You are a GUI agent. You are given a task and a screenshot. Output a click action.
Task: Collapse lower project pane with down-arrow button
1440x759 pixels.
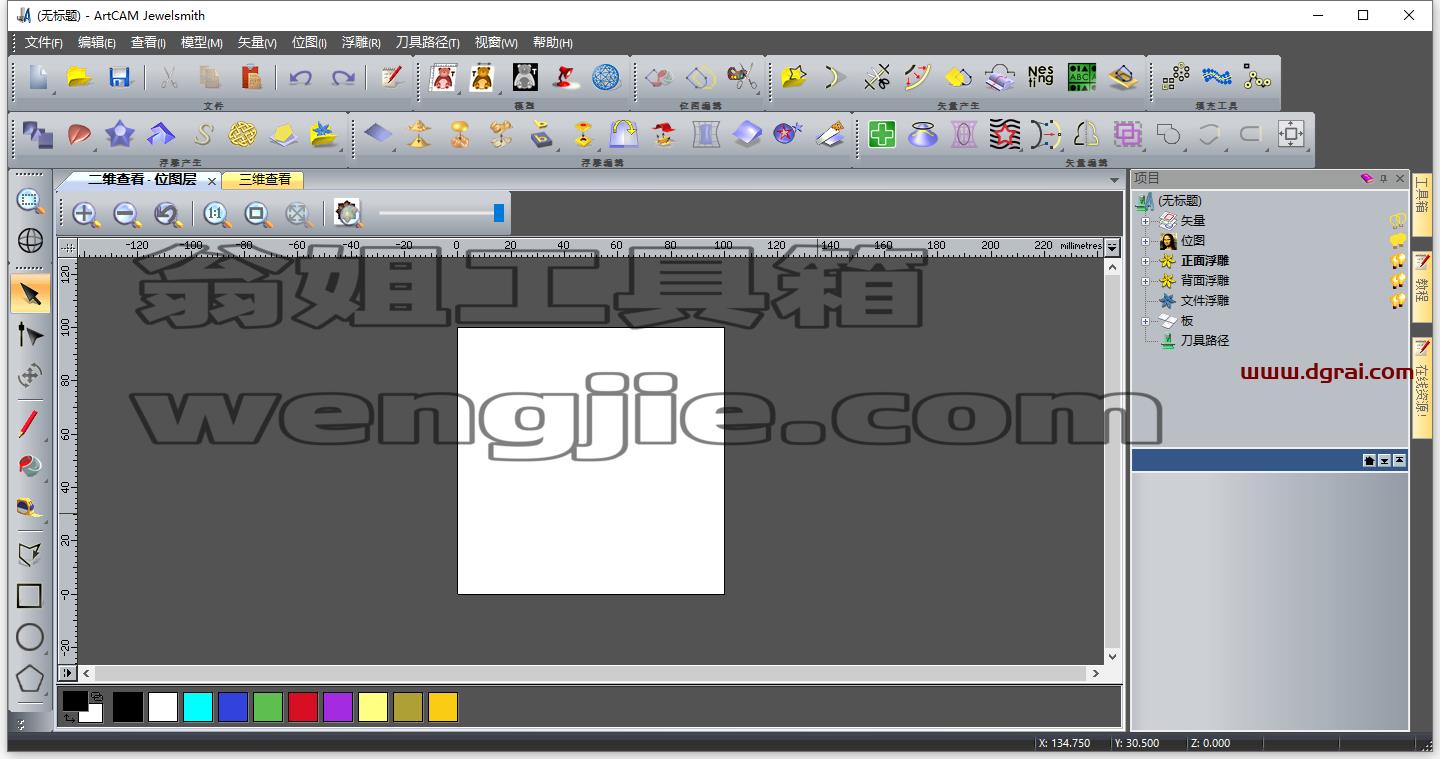coord(1384,460)
